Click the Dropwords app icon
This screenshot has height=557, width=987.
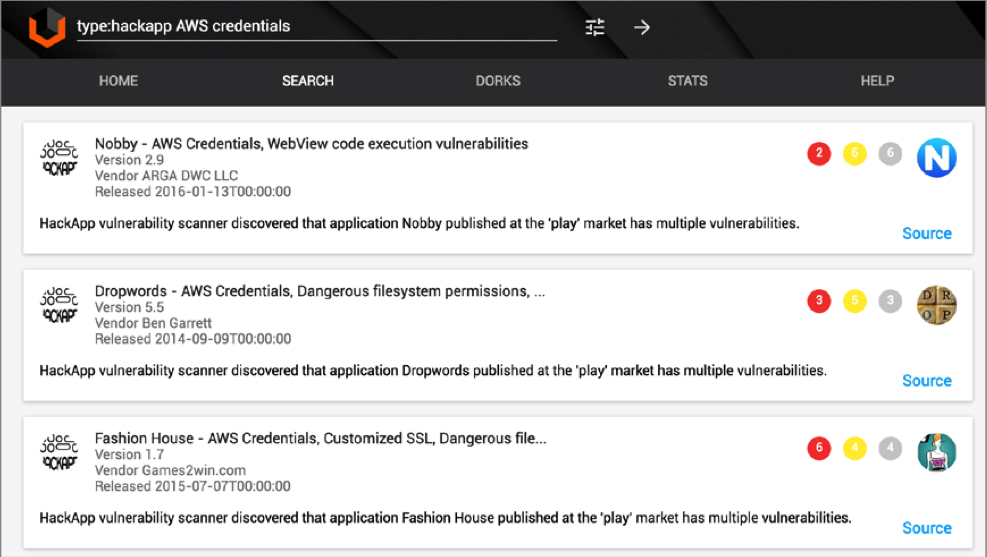[x=937, y=305]
